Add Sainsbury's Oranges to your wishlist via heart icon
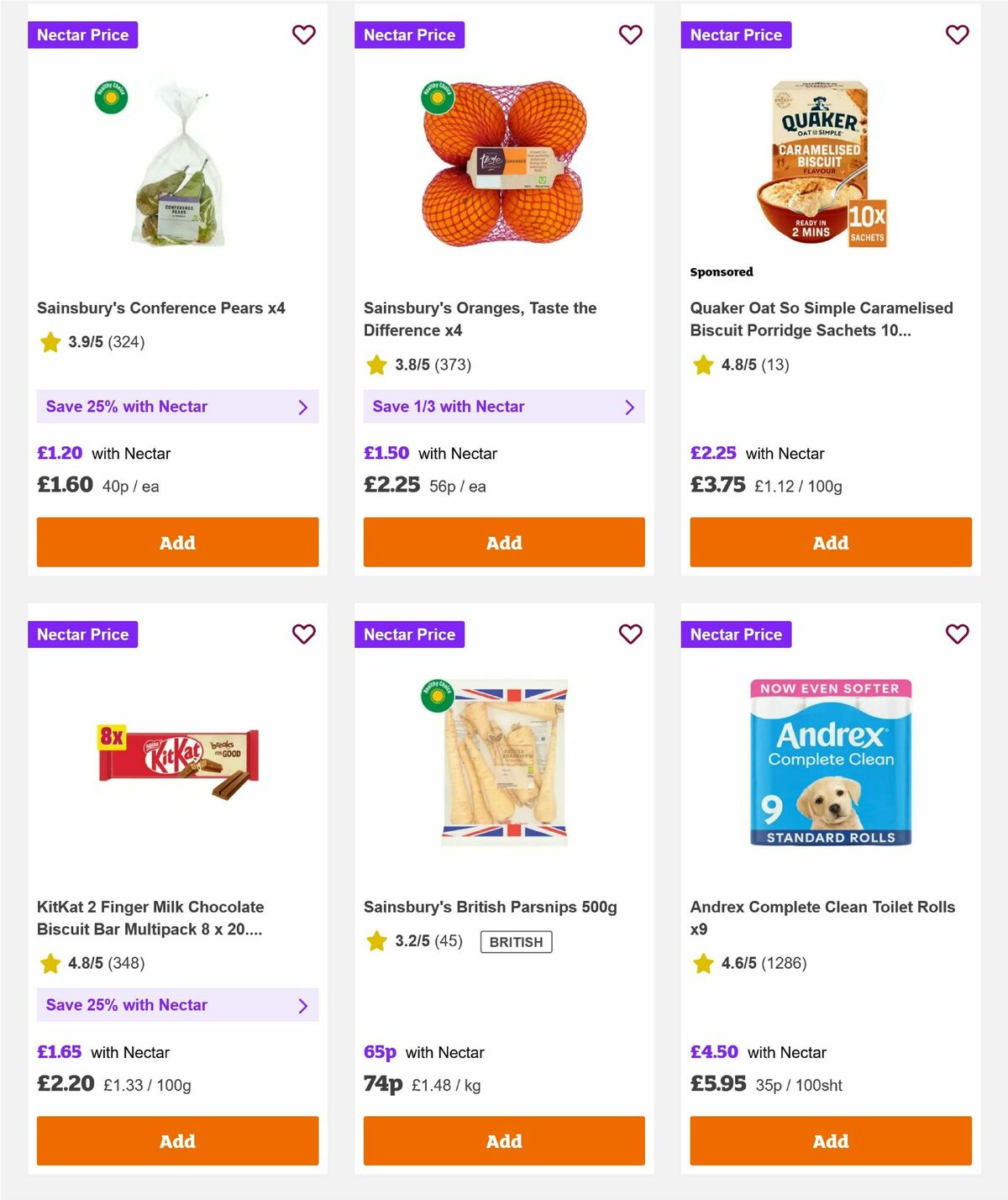This screenshot has width=1008, height=1200. (630, 35)
